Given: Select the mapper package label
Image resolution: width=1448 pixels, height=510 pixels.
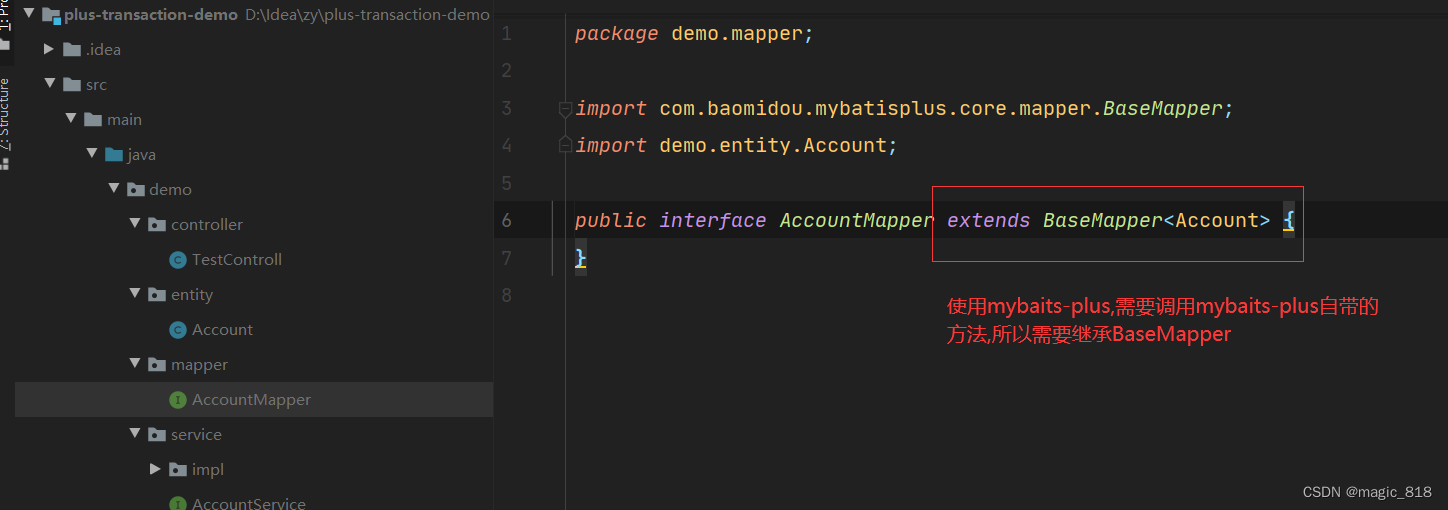Looking at the screenshot, I should 199,364.
